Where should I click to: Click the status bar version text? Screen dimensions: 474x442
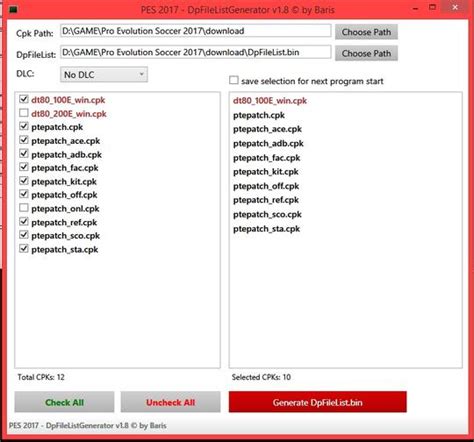click(87, 426)
